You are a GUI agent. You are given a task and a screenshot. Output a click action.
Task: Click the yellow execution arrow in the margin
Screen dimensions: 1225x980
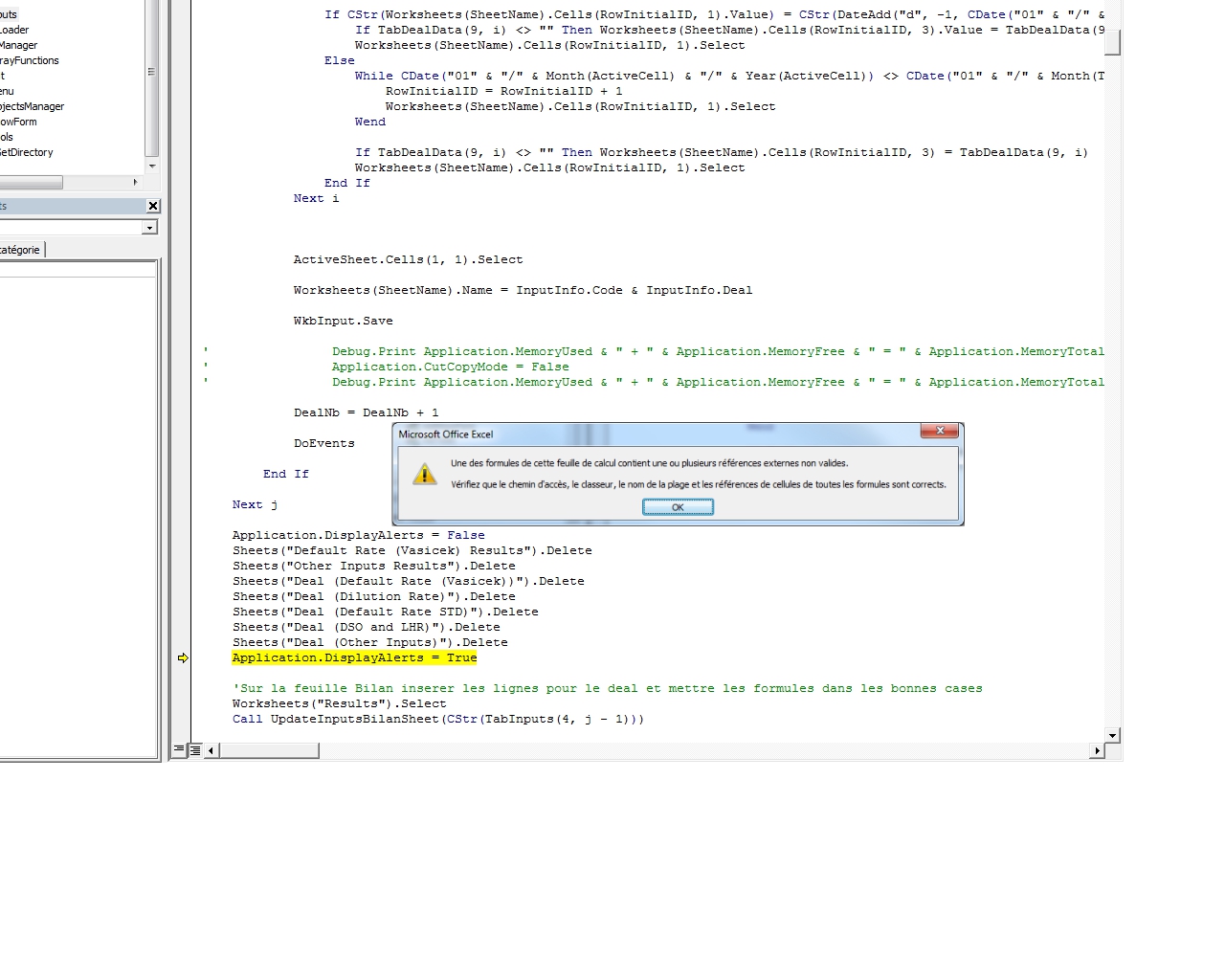(183, 657)
